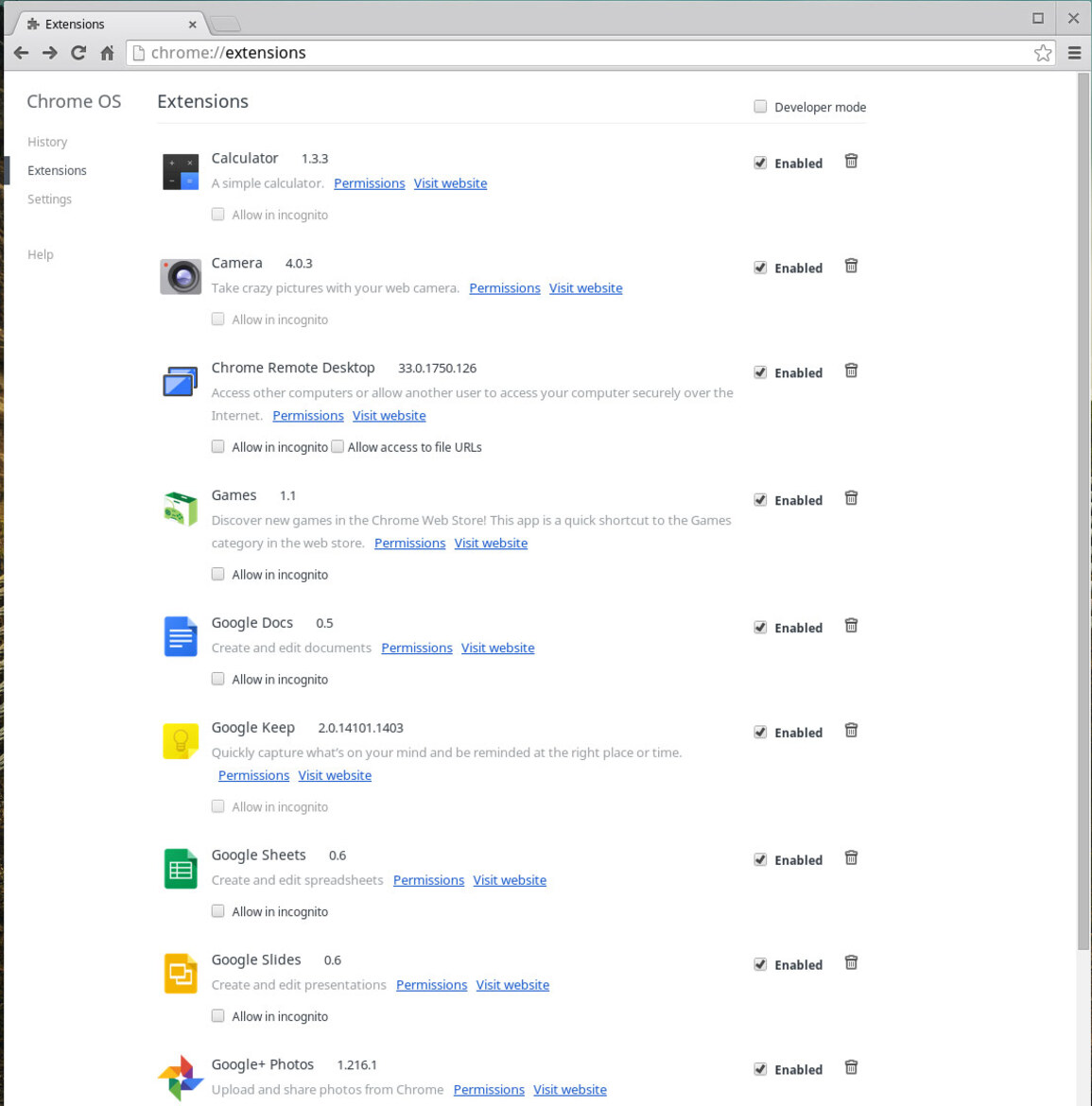Open a new tab
This screenshot has width=1092, height=1106.
tap(225, 25)
